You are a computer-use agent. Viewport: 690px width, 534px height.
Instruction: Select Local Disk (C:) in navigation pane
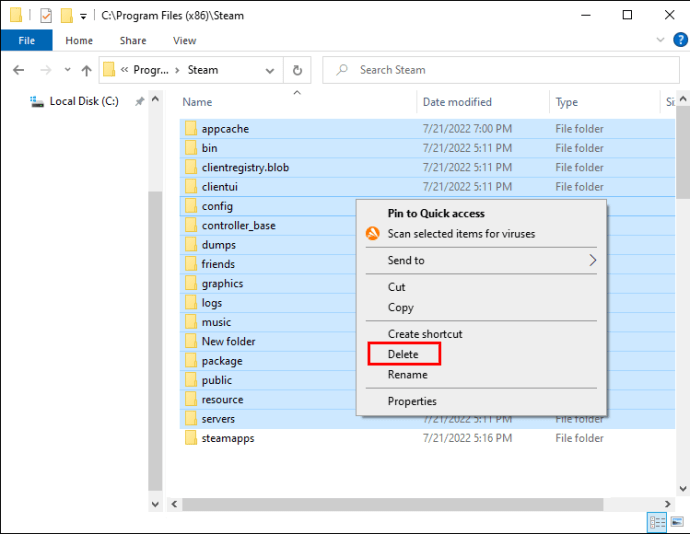tap(84, 101)
